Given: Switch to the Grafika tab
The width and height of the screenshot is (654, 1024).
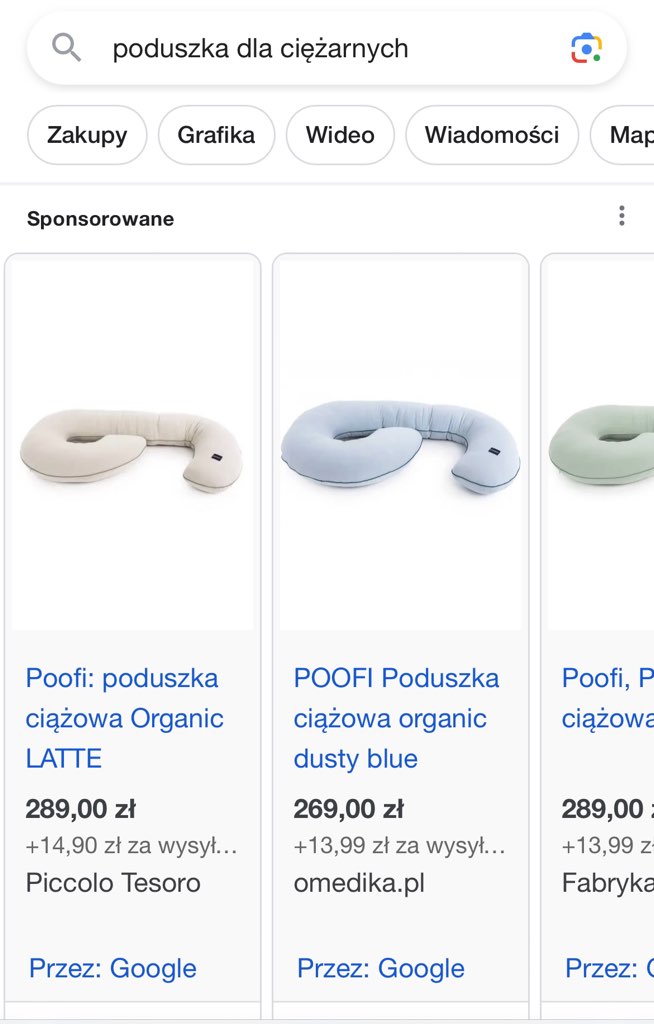Looking at the screenshot, I should (x=216, y=135).
